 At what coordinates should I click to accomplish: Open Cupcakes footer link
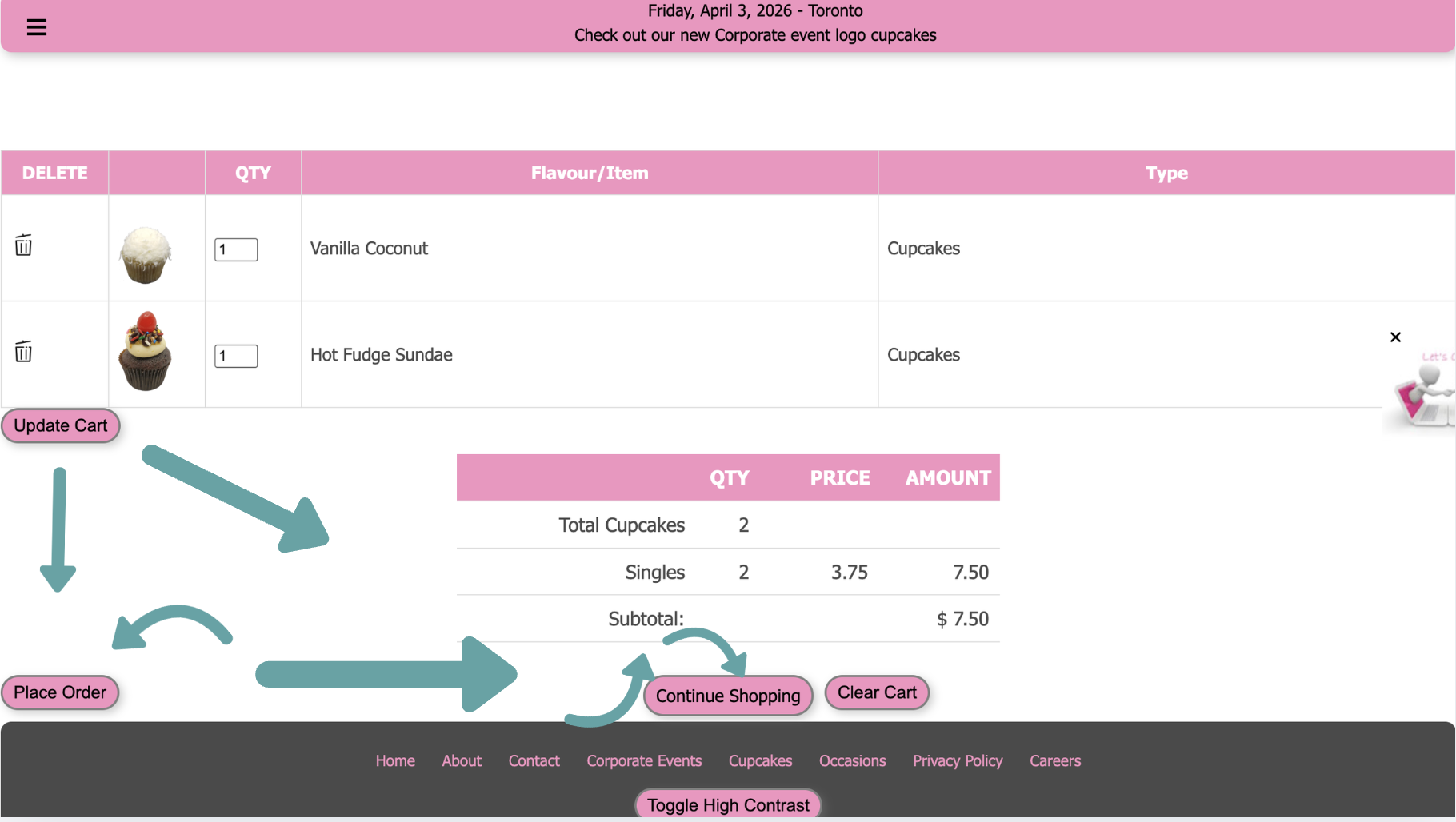(x=760, y=760)
